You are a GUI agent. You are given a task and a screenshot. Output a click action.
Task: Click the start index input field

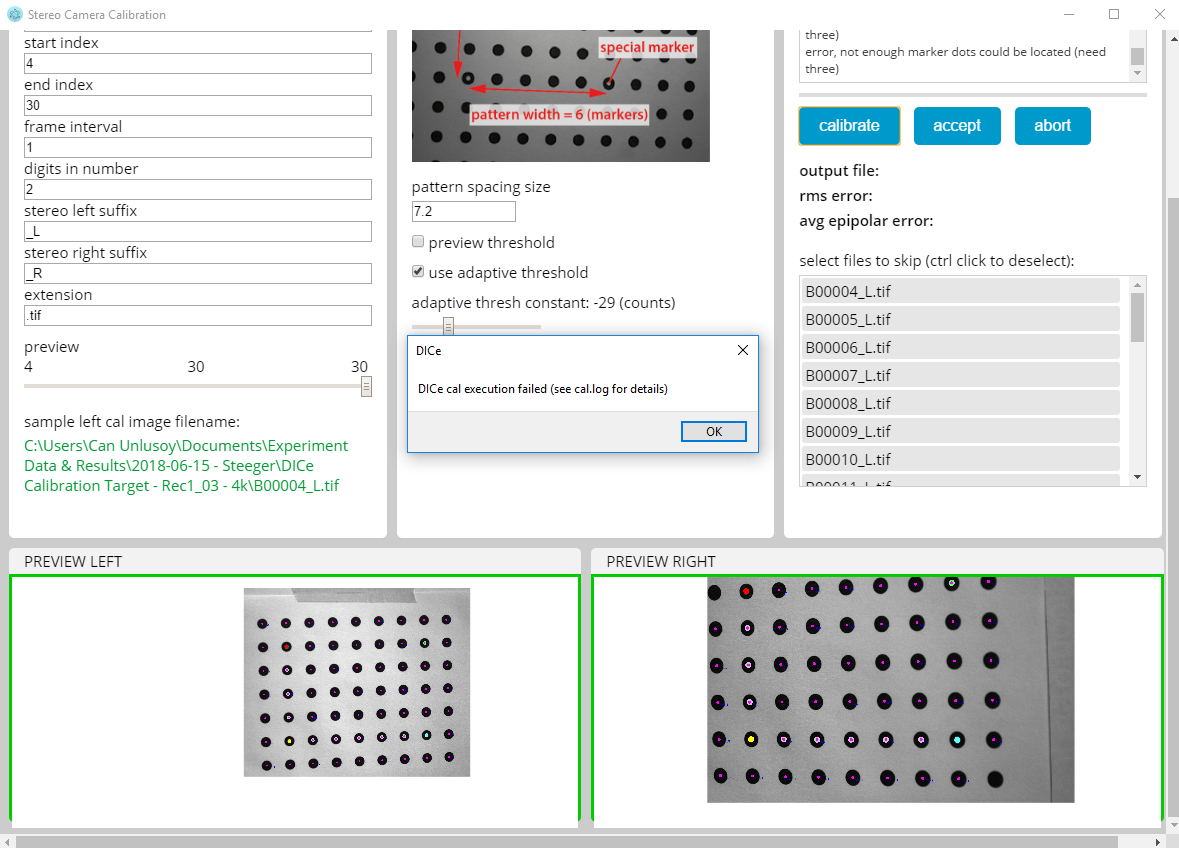(x=197, y=63)
